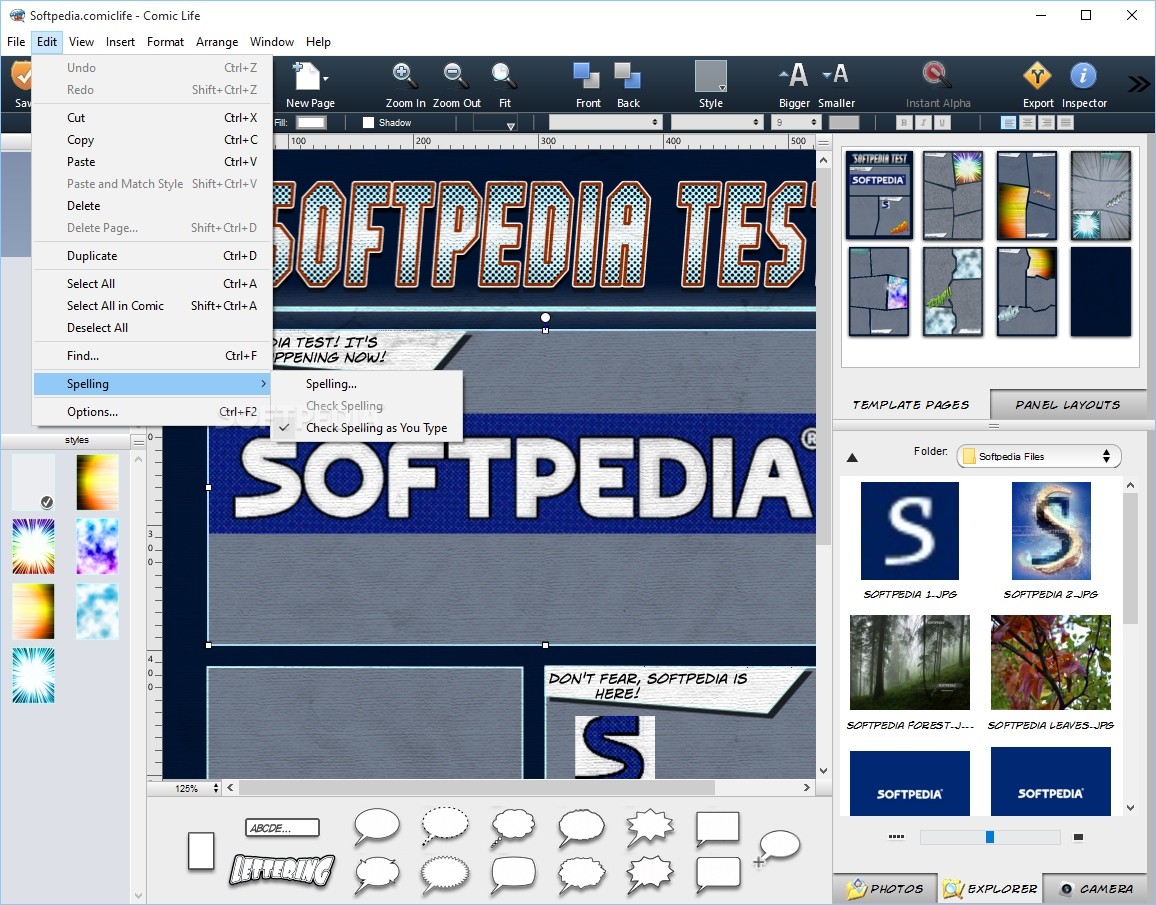Click the text color swatch near size
The width and height of the screenshot is (1156, 905).
point(844,122)
